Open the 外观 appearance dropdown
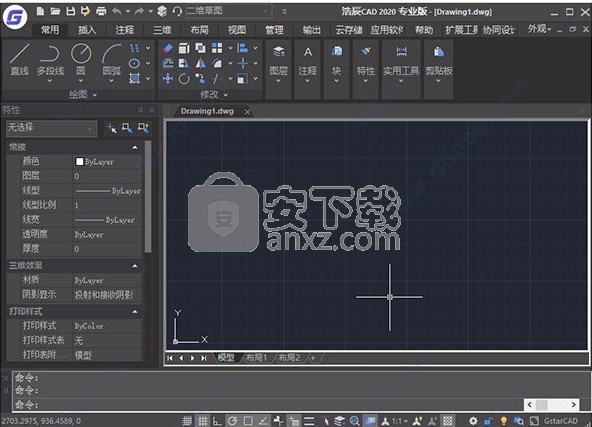Screen dimensions: 592x427 coord(539,29)
